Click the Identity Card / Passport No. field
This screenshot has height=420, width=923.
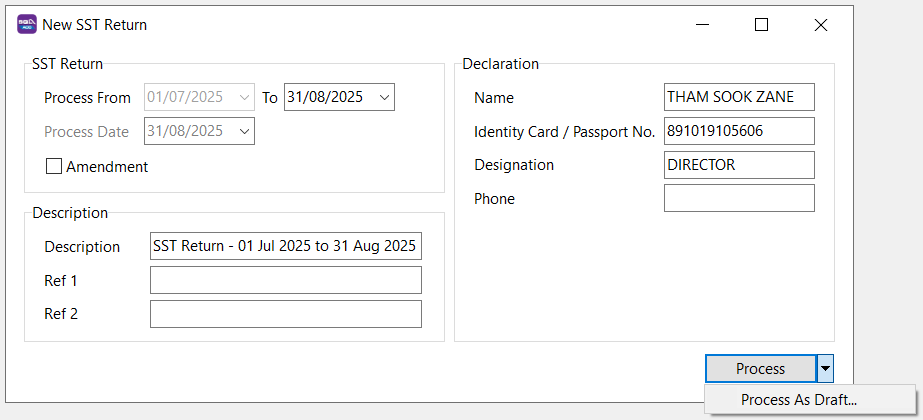738,131
